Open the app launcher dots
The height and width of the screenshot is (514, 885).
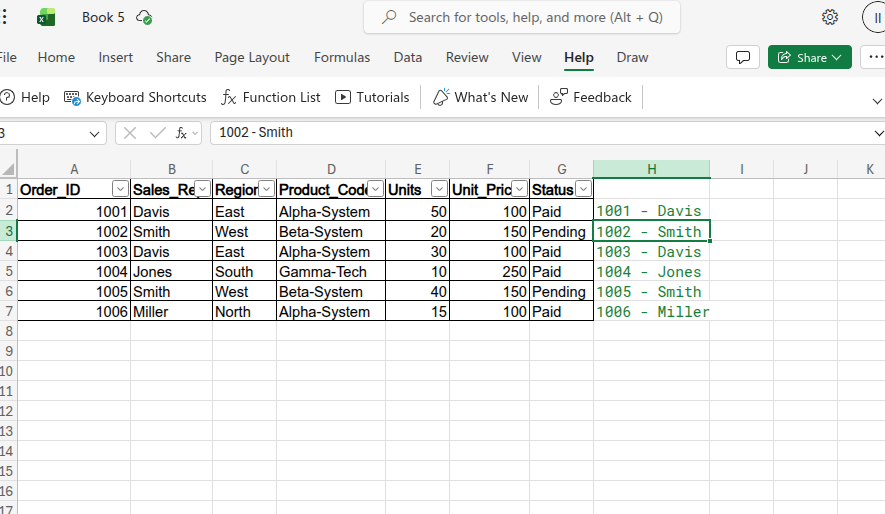click(x=4, y=17)
